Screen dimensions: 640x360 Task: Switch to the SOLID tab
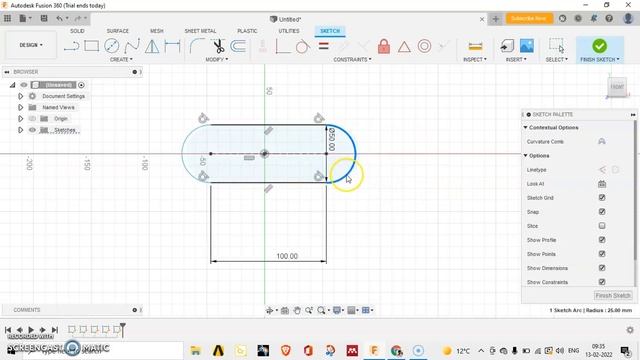tap(77, 31)
